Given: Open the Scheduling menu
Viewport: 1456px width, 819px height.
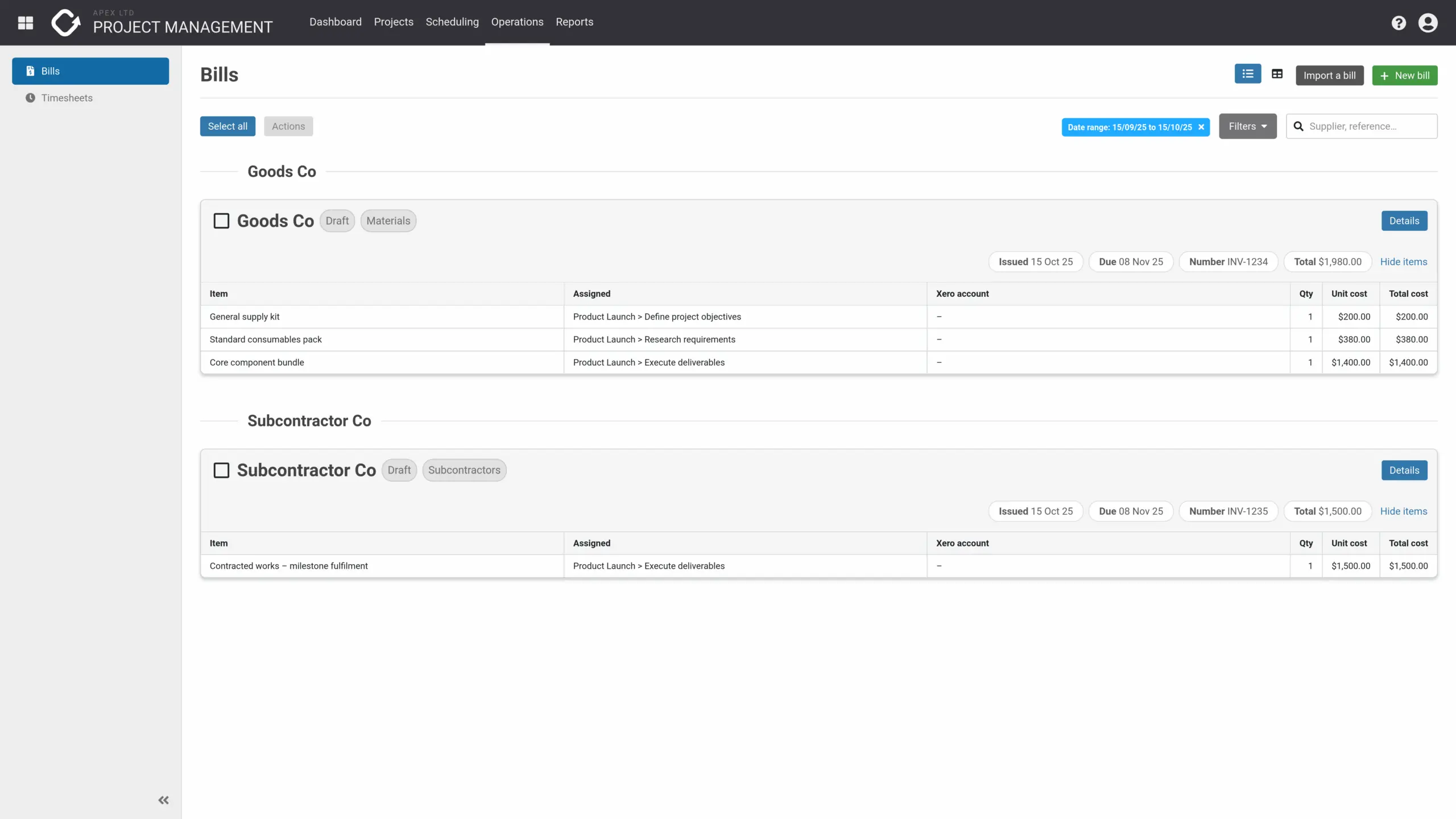Looking at the screenshot, I should tap(452, 22).
